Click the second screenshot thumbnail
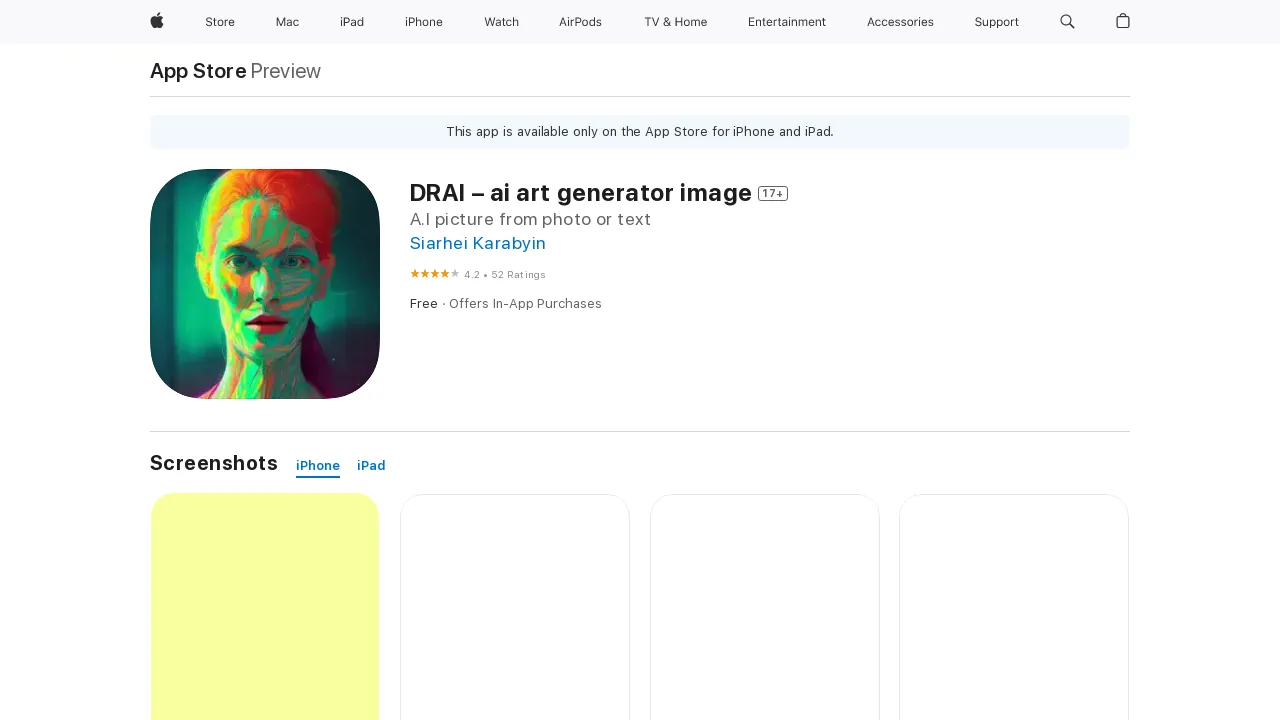Screen dimensions: 1280x720 pos(515,607)
